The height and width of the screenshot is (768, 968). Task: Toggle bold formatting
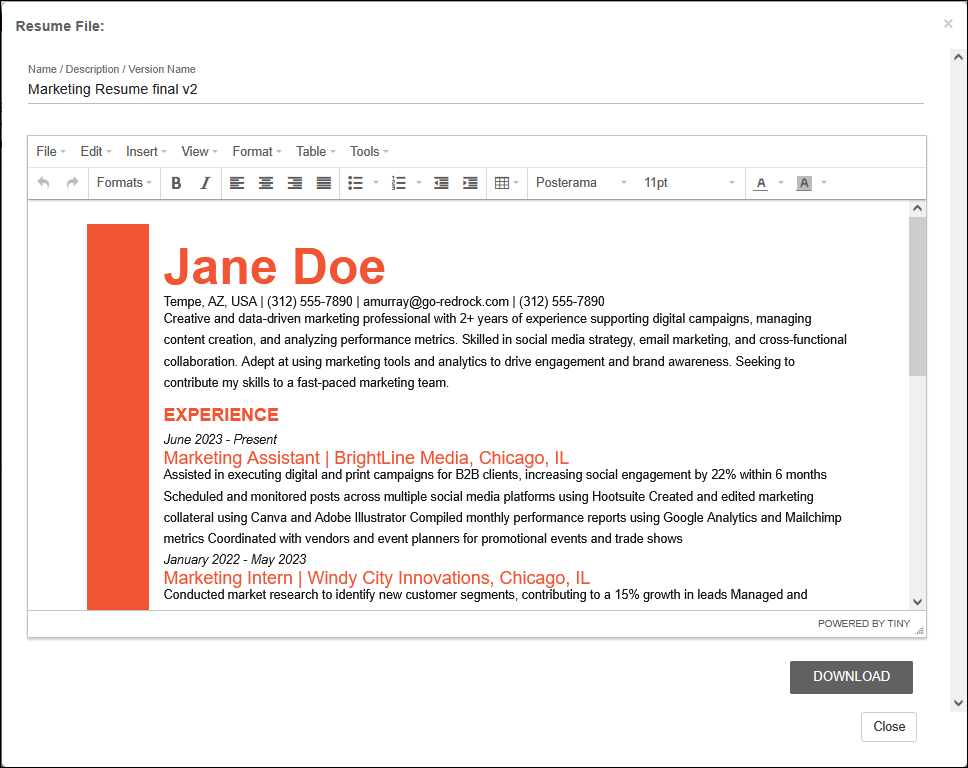coord(176,183)
